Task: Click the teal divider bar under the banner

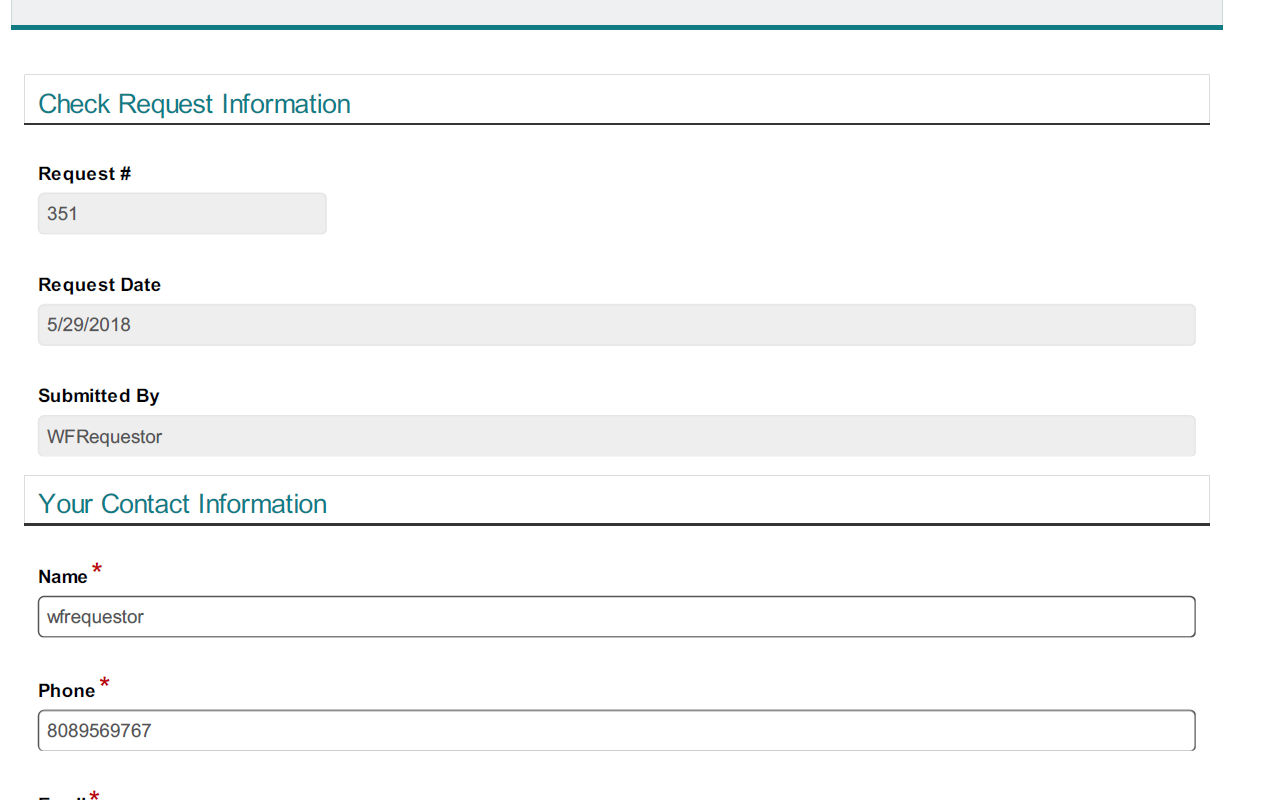Action: click(x=616, y=27)
